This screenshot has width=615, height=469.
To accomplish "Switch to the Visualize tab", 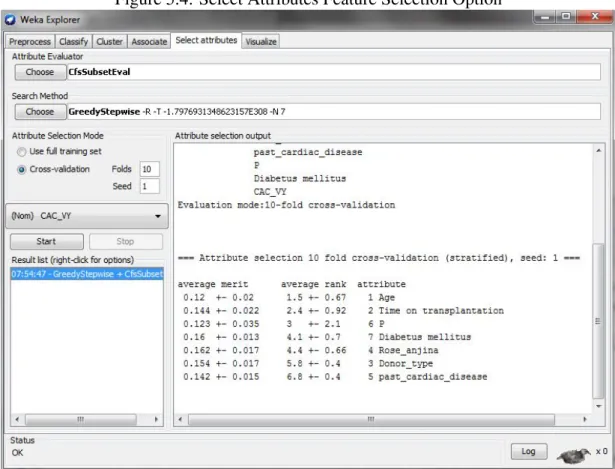I will [x=261, y=42].
